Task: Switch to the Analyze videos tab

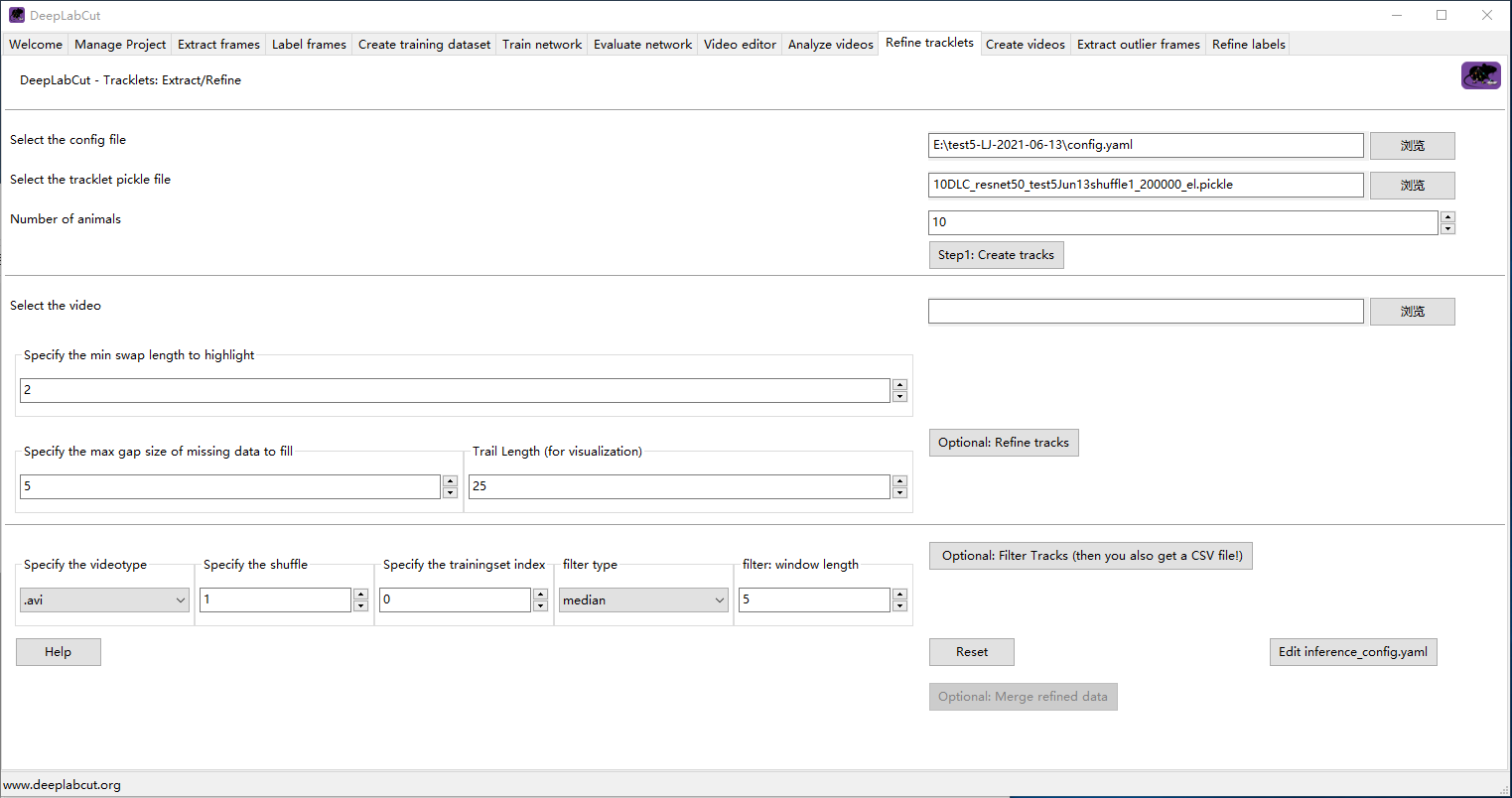Action: click(x=829, y=44)
